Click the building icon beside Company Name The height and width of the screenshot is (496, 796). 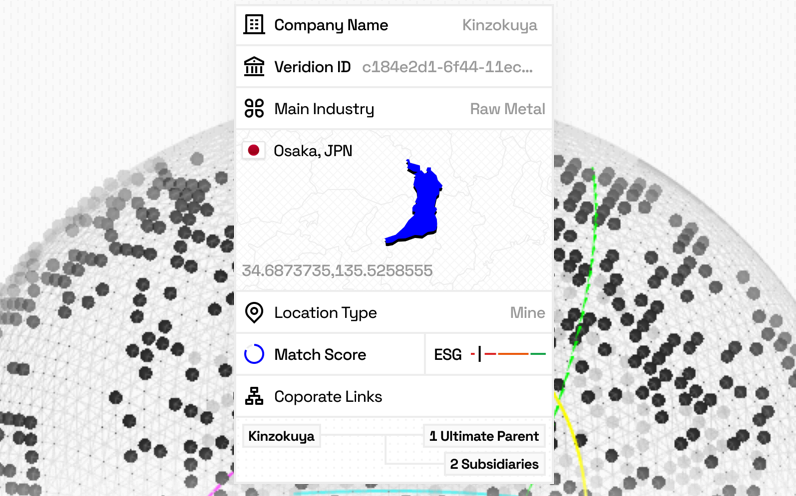[254, 25]
